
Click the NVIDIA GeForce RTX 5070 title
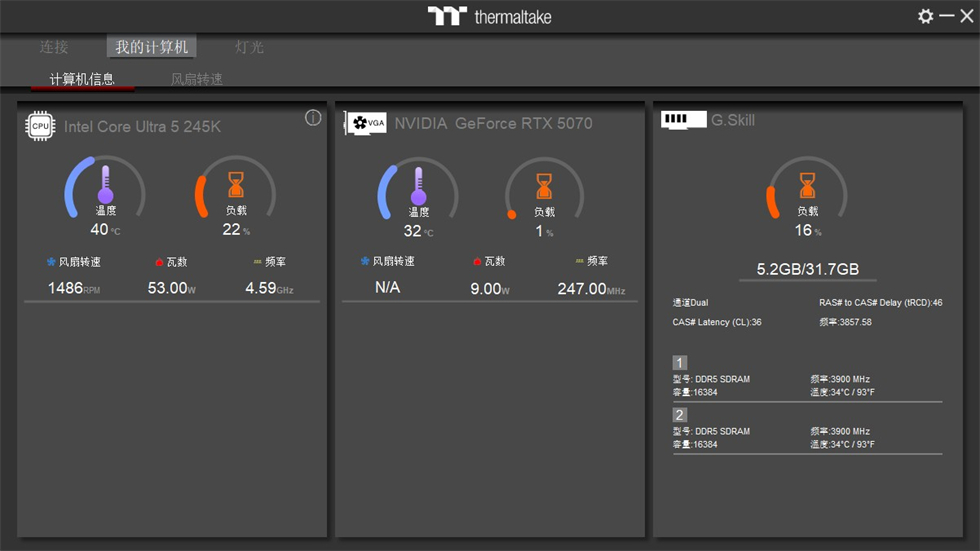(x=493, y=123)
